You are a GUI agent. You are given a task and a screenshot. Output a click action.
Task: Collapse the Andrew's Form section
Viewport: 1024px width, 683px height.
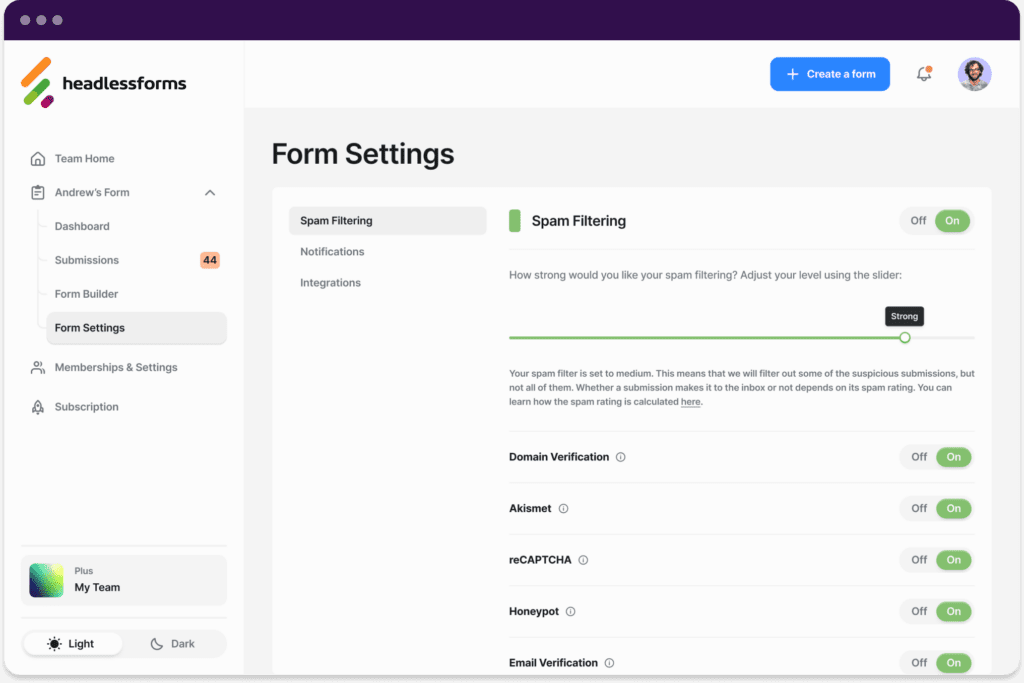(210, 192)
